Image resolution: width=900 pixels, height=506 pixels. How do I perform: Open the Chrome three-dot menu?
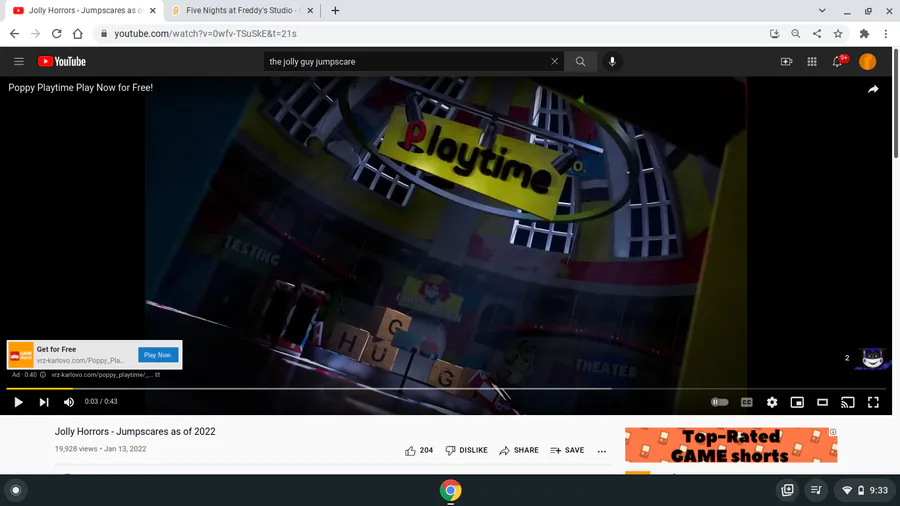coord(886,34)
